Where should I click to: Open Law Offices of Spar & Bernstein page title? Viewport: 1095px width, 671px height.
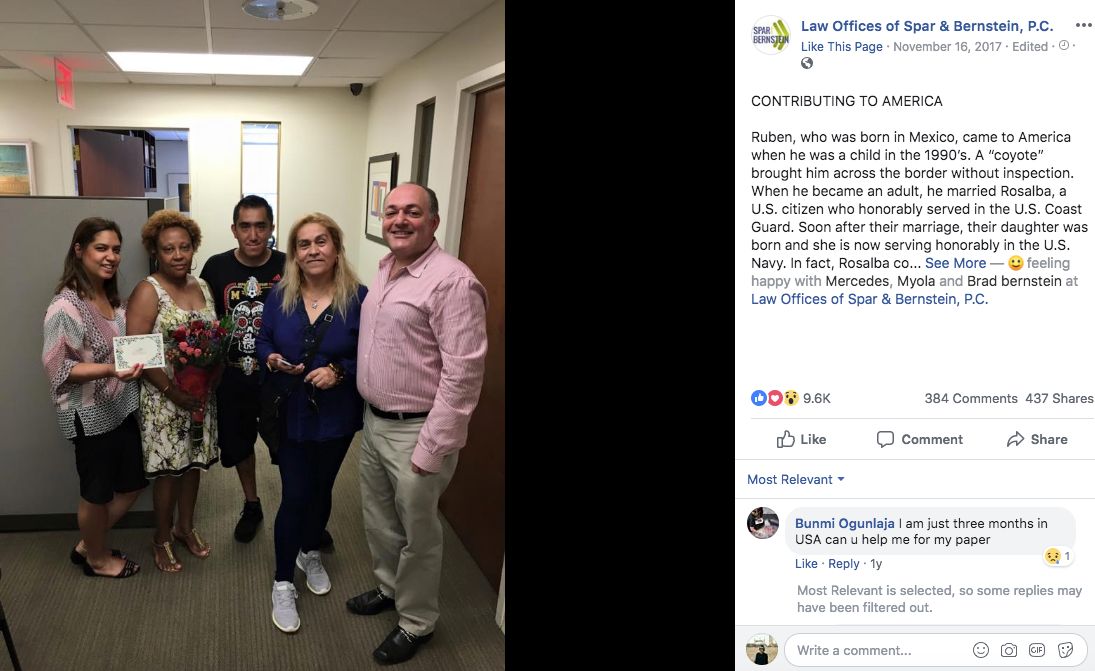(x=927, y=27)
